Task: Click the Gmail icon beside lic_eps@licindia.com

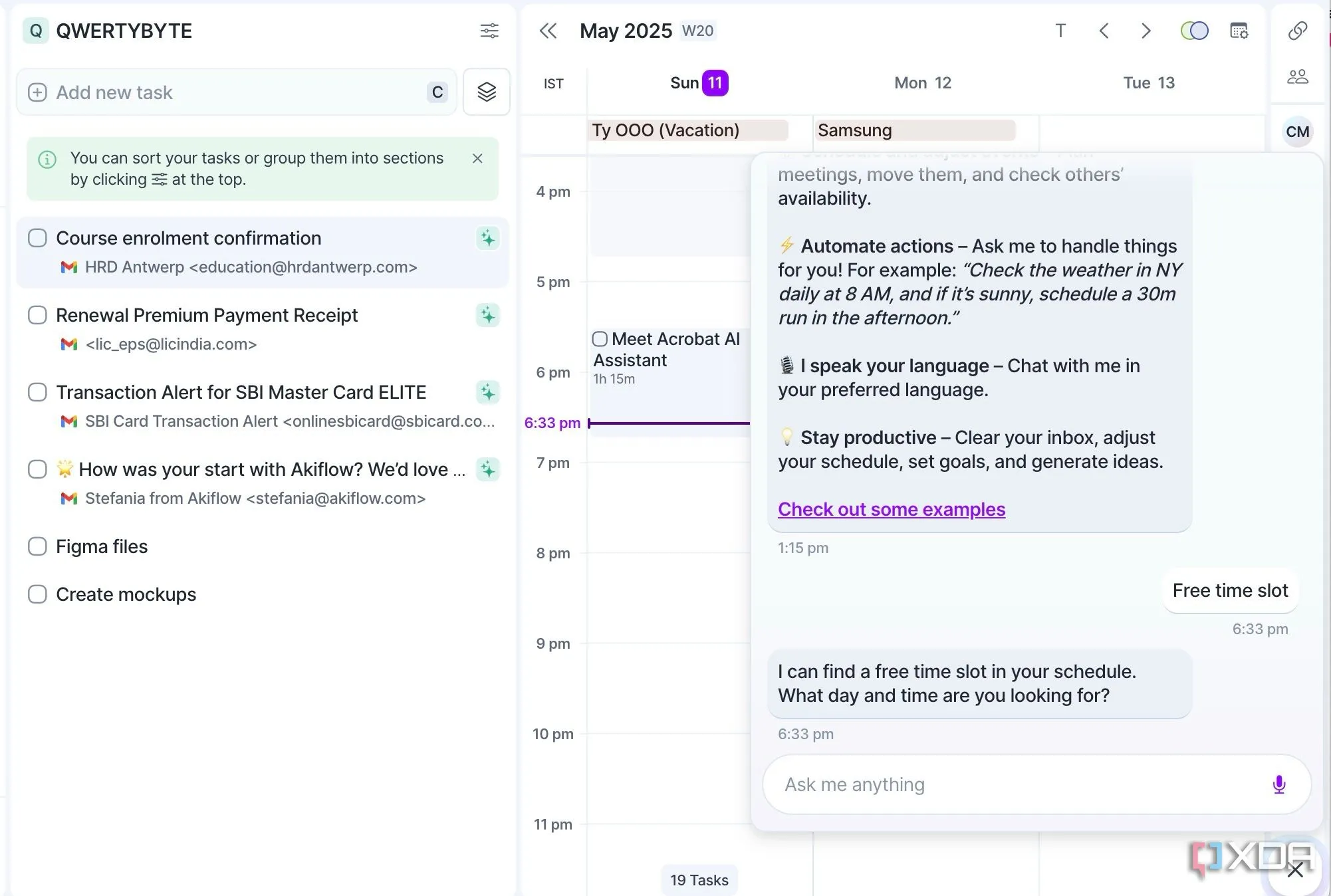Action: pyautogui.click(x=68, y=344)
